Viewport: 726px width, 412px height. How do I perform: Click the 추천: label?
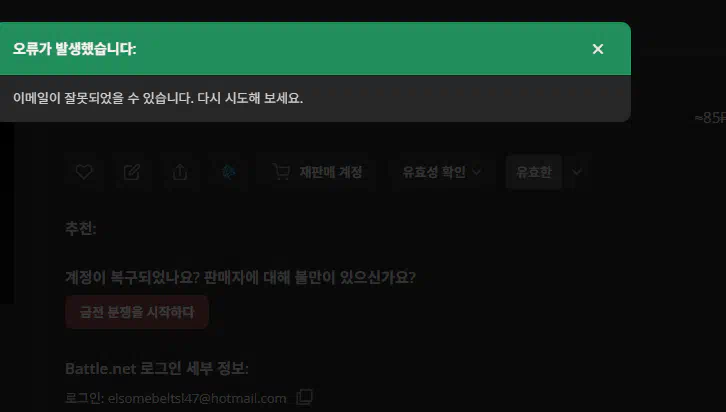pos(81,229)
